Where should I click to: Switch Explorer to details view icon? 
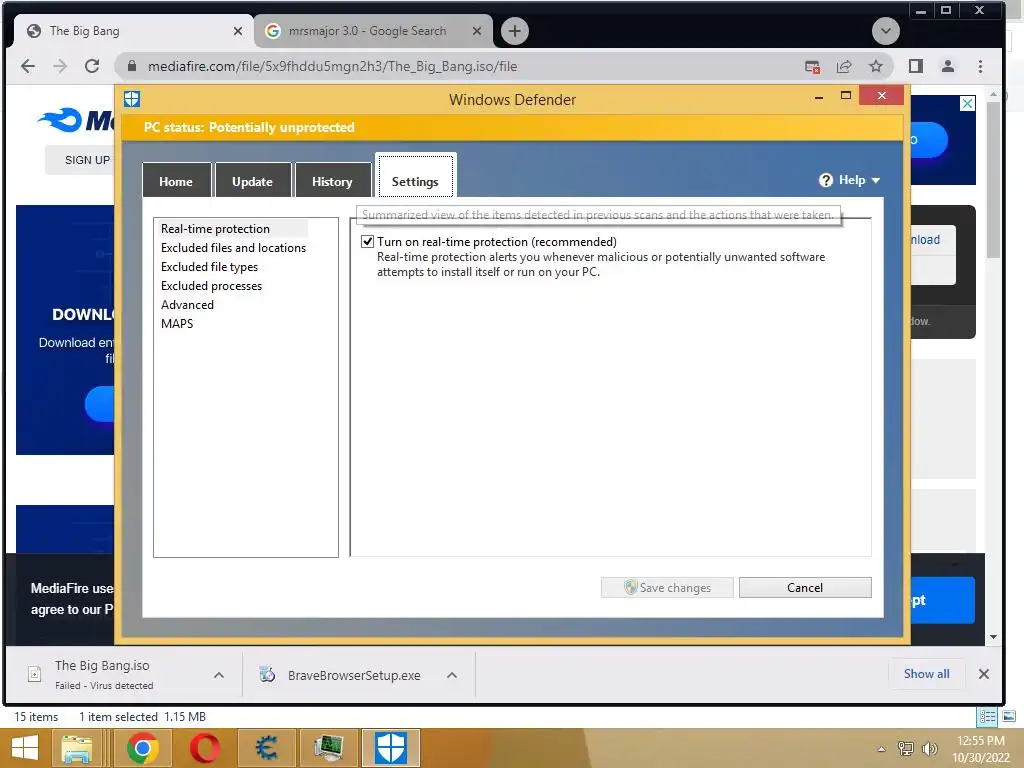[x=987, y=717]
